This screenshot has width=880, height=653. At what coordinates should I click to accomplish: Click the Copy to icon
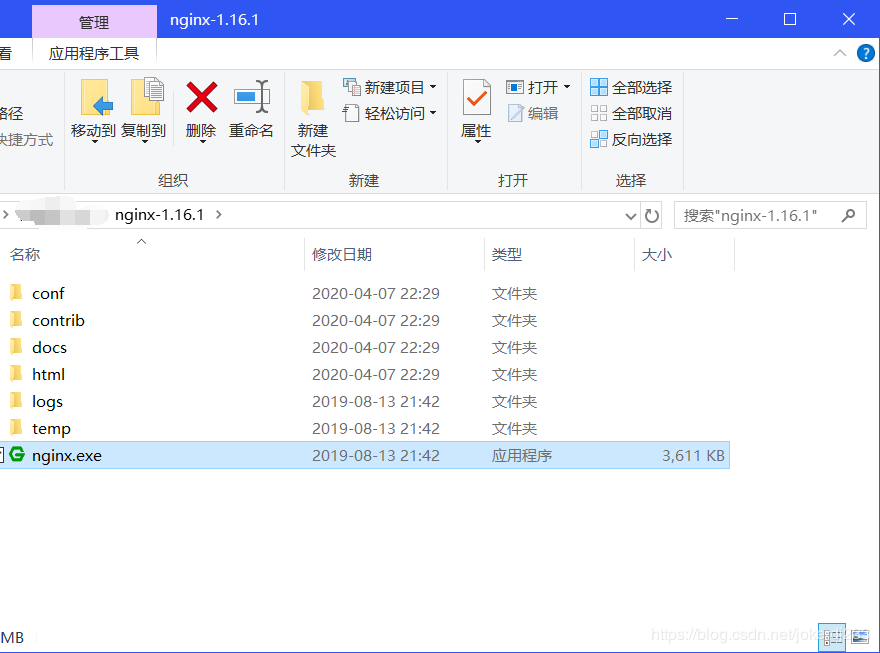tap(146, 96)
